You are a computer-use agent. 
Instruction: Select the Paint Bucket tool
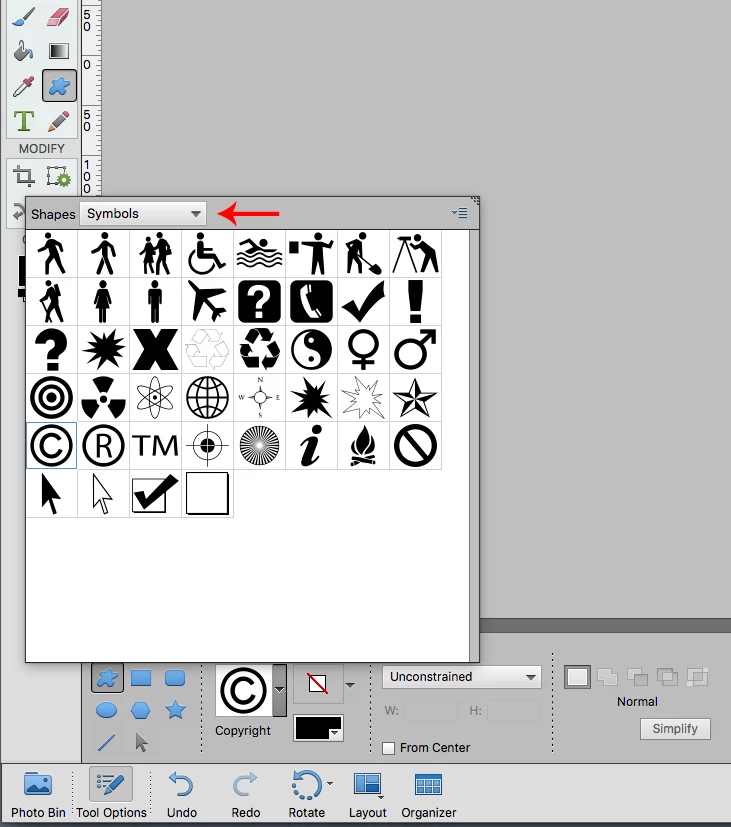pyautogui.click(x=24, y=51)
